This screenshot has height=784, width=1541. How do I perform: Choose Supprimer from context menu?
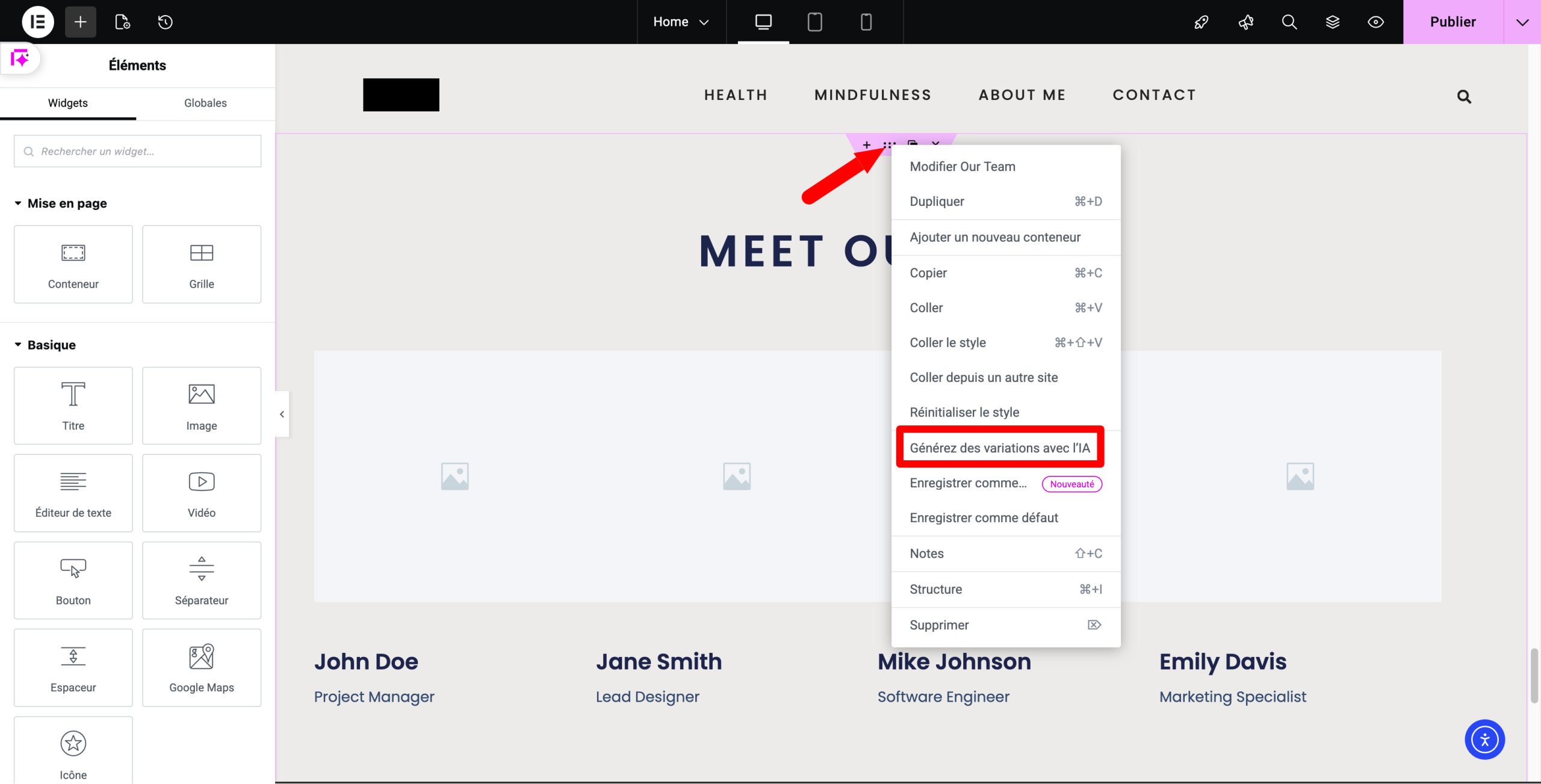pyautogui.click(x=1005, y=625)
